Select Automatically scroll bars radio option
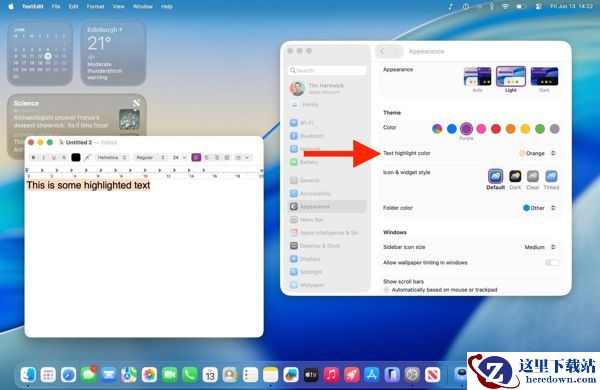 tap(386, 290)
